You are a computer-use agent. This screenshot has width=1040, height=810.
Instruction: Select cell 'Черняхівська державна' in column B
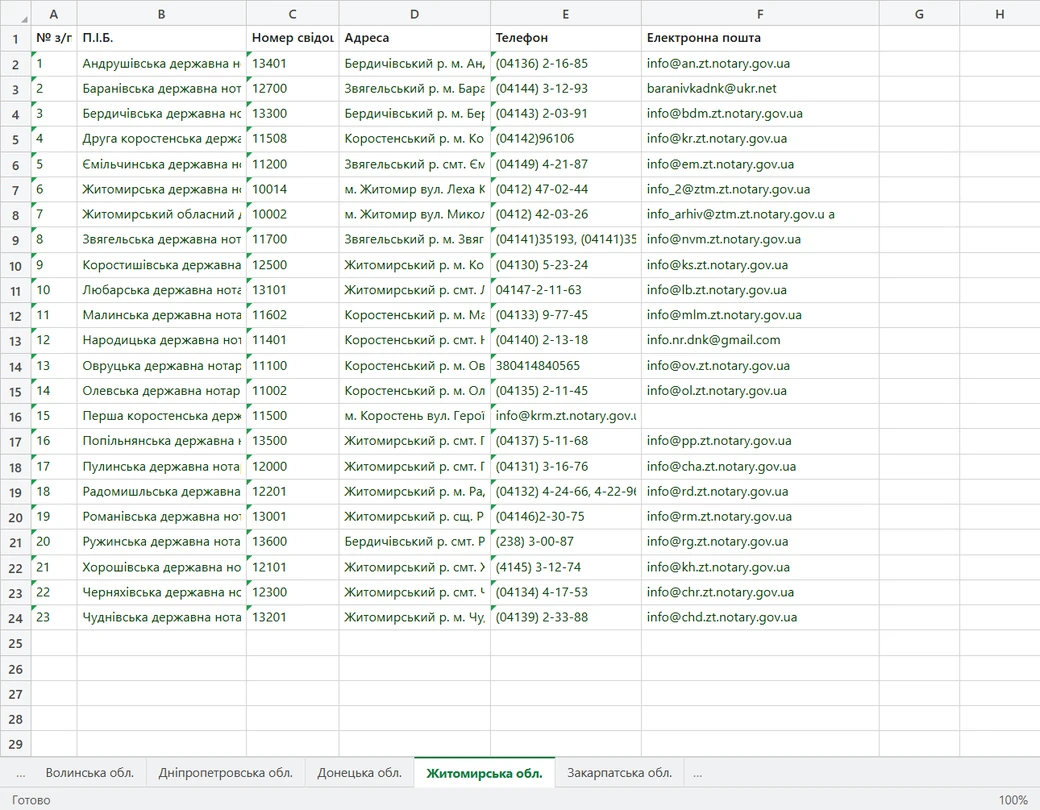(161, 592)
